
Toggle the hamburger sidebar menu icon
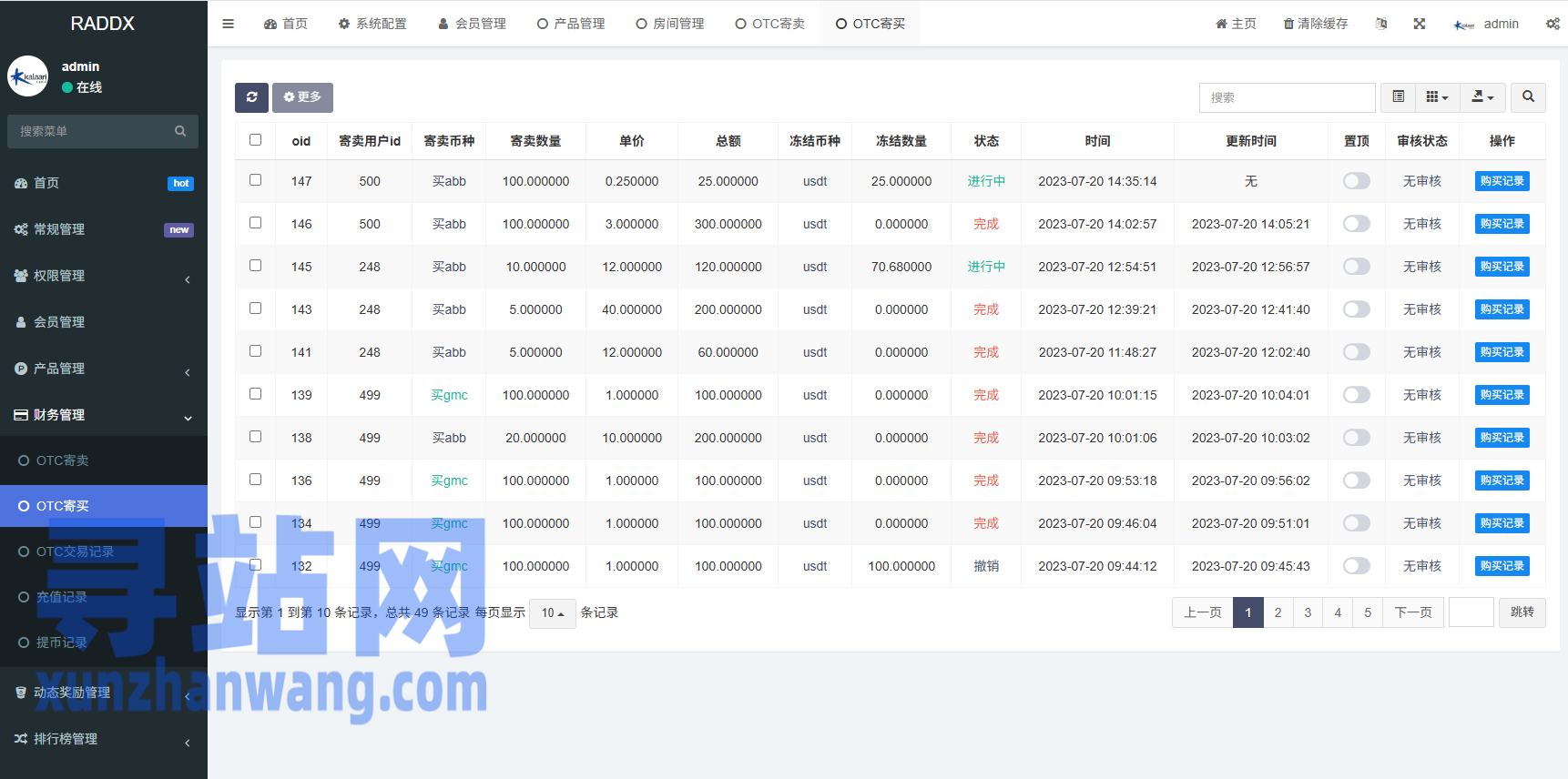click(x=228, y=24)
